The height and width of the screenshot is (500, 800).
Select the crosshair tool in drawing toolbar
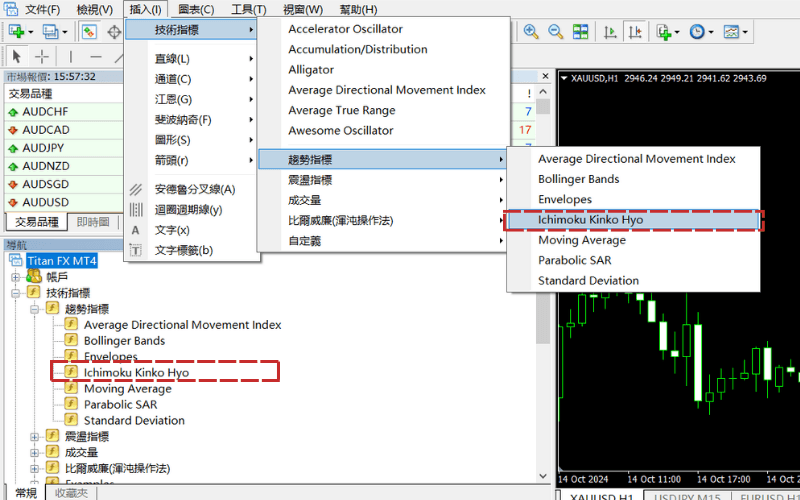[42, 56]
